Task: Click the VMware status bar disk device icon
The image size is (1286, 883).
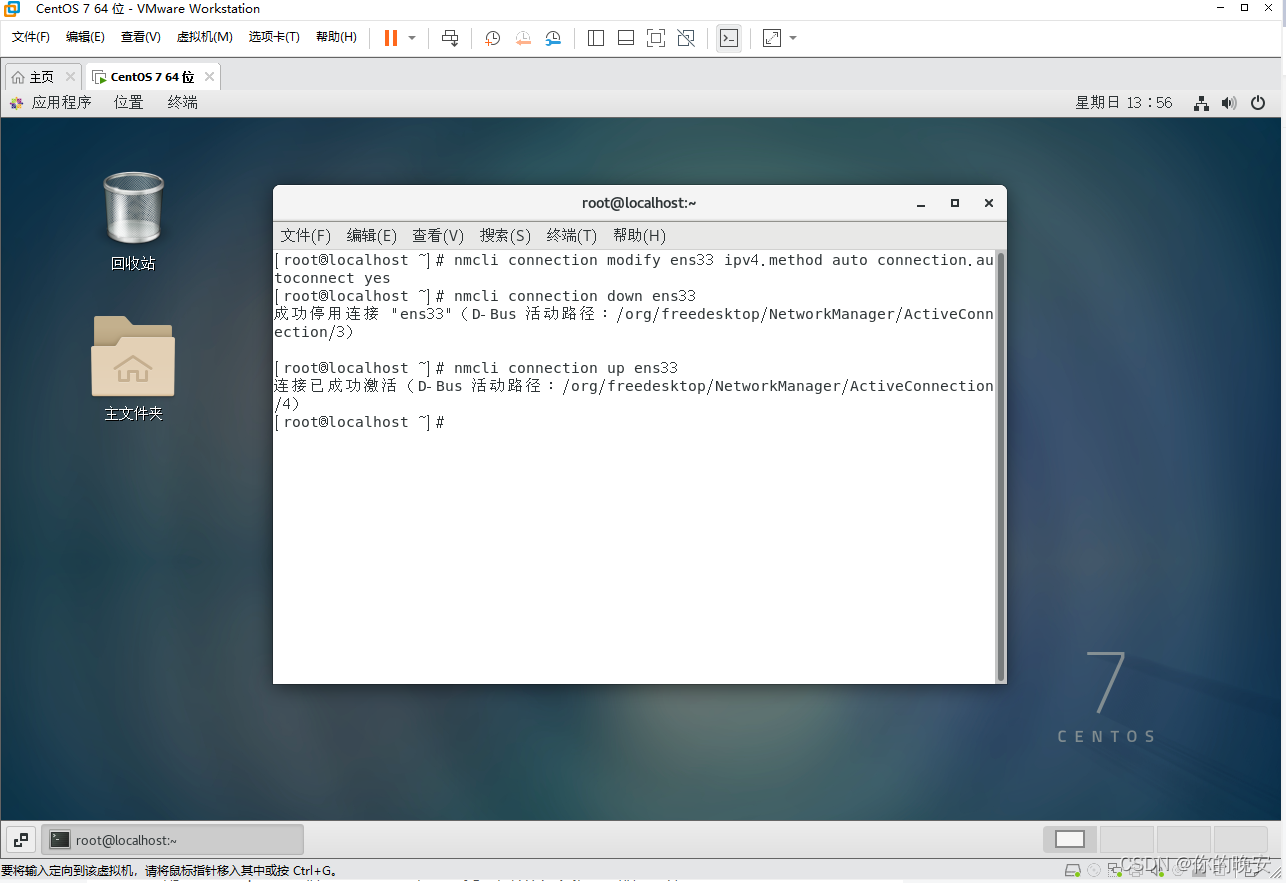Action: (1072, 870)
